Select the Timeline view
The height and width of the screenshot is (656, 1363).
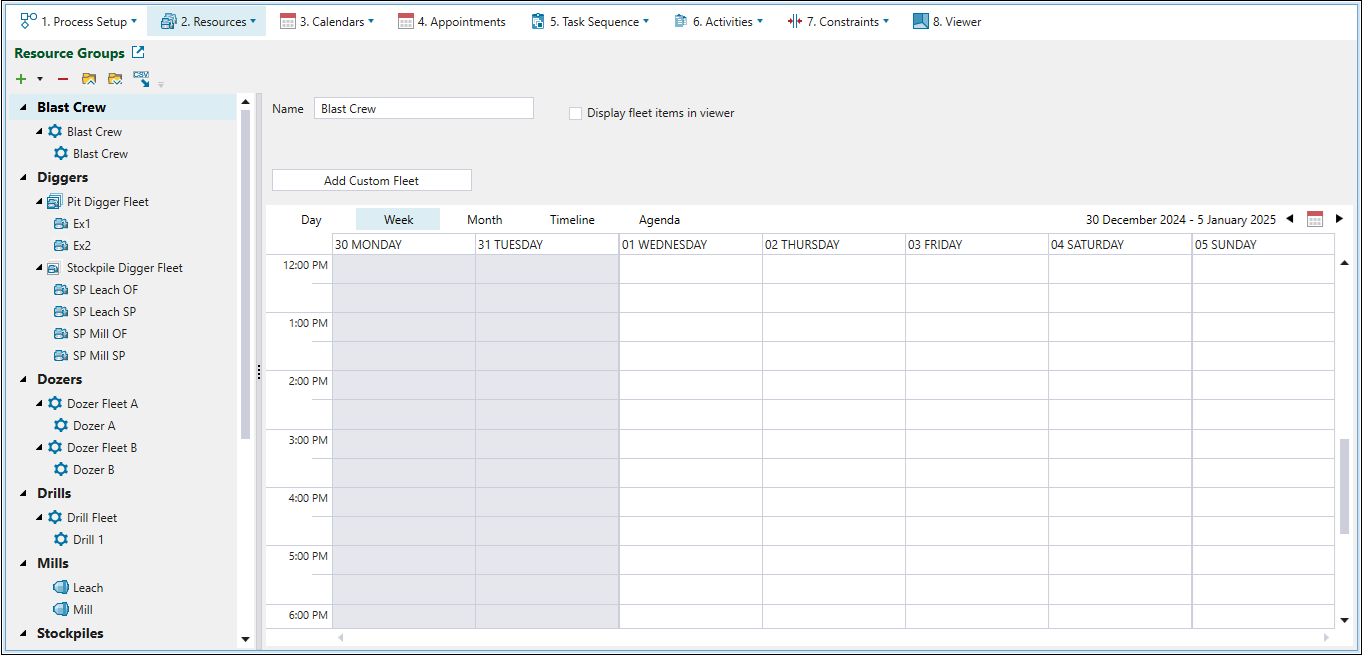571,220
